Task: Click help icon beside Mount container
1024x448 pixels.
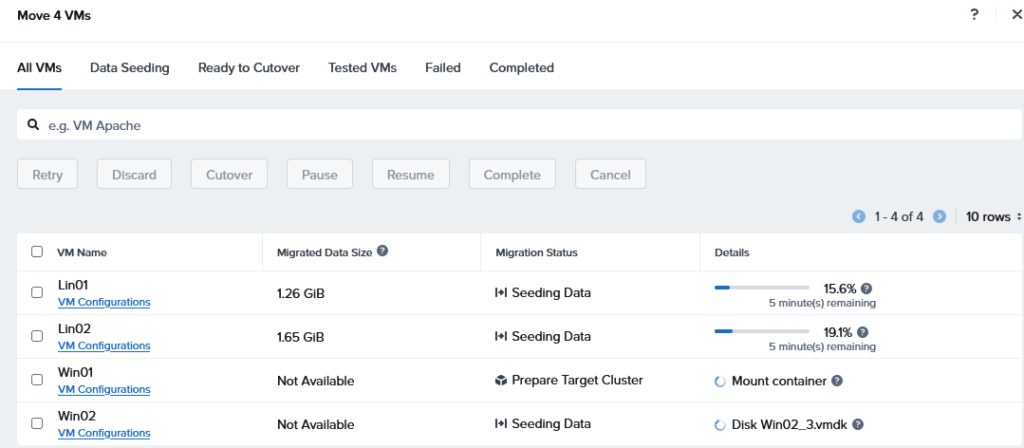Action: [x=837, y=381]
